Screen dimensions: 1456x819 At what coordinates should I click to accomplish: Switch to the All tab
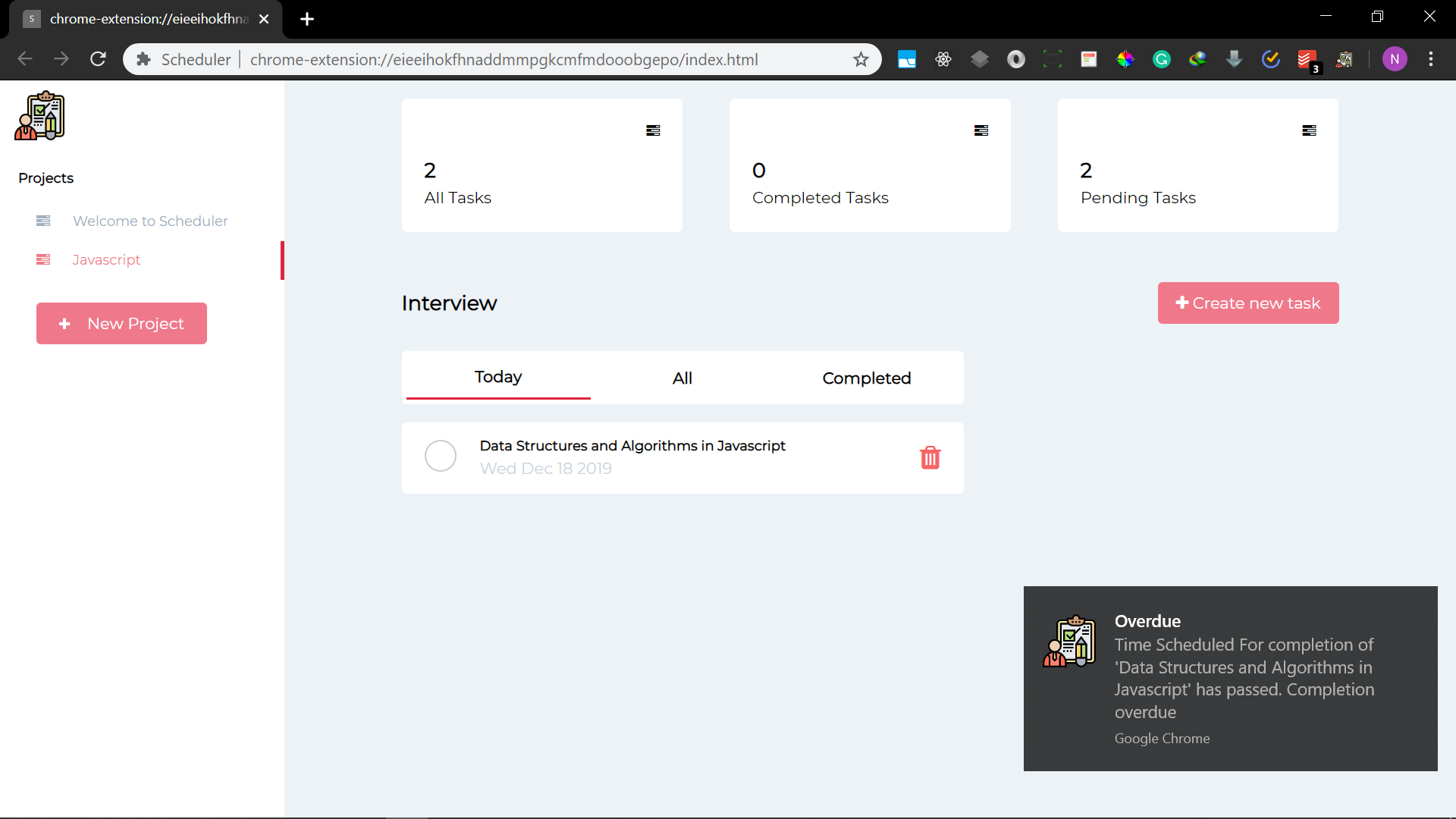(x=682, y=378)
